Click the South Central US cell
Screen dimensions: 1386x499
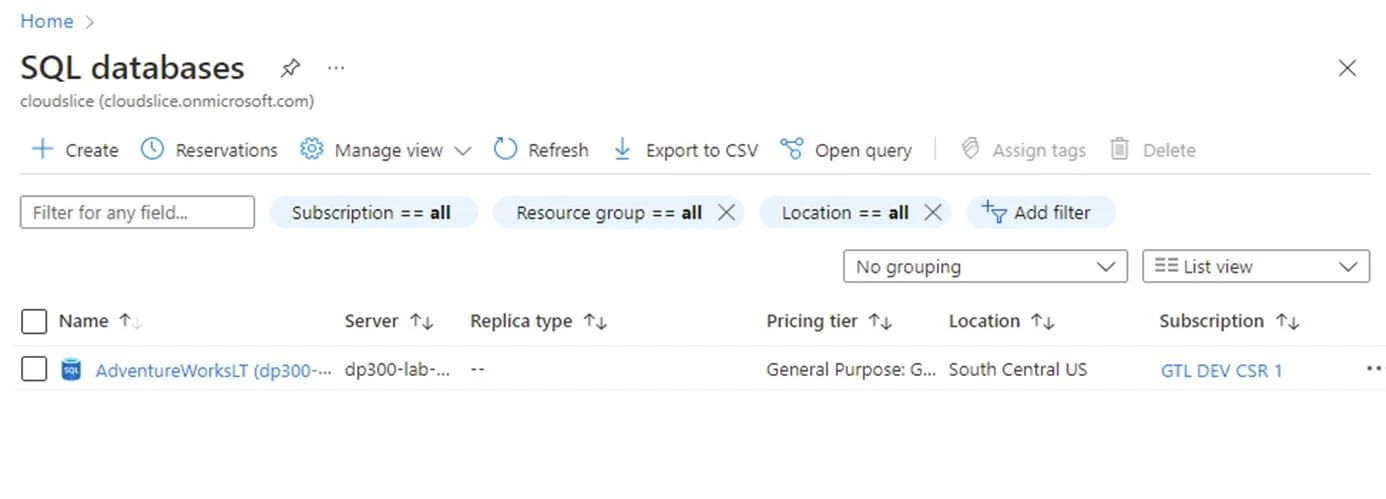pos(1017,370)
